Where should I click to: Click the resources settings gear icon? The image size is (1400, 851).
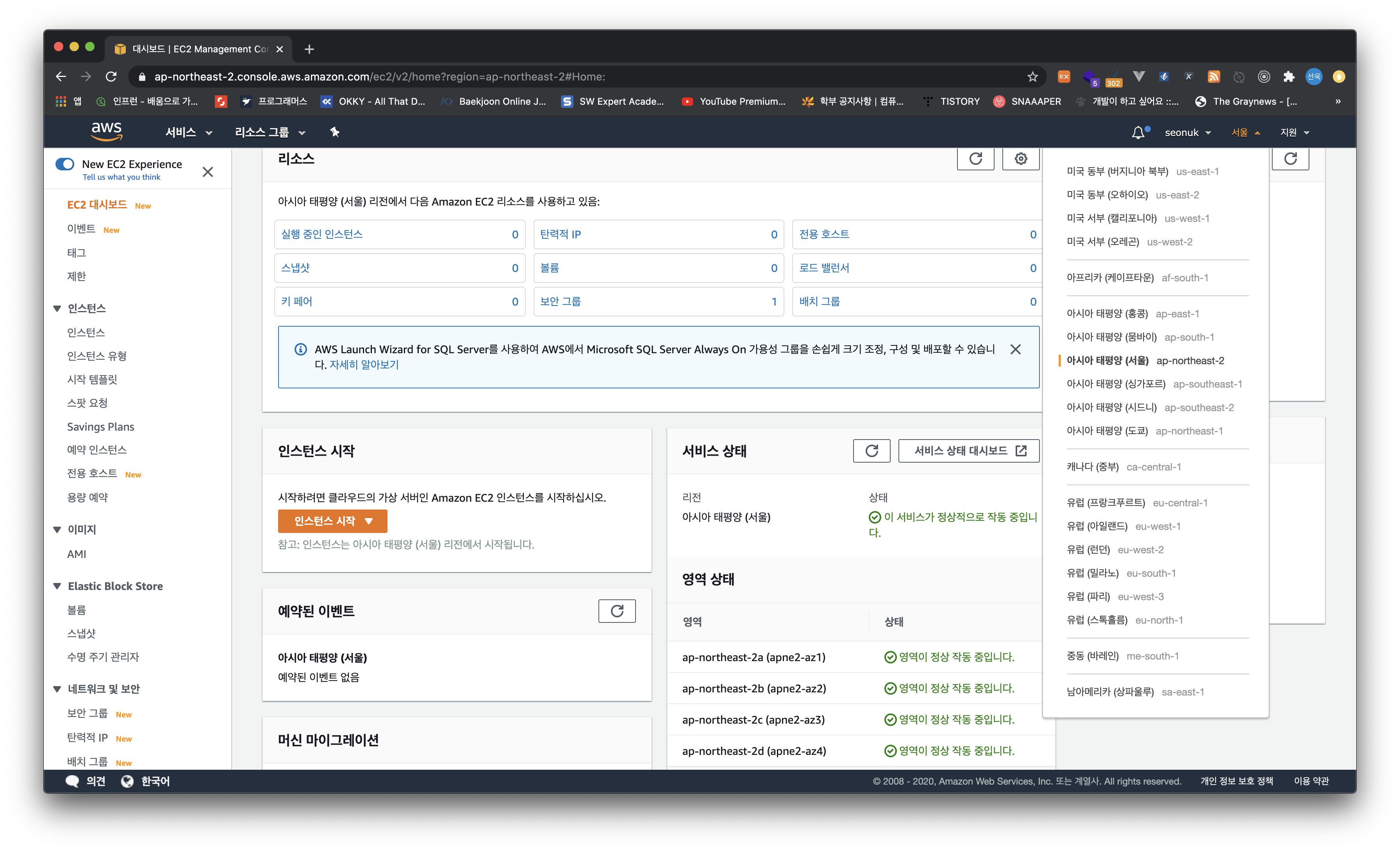pyautogui.click(x=1020, y=159)
